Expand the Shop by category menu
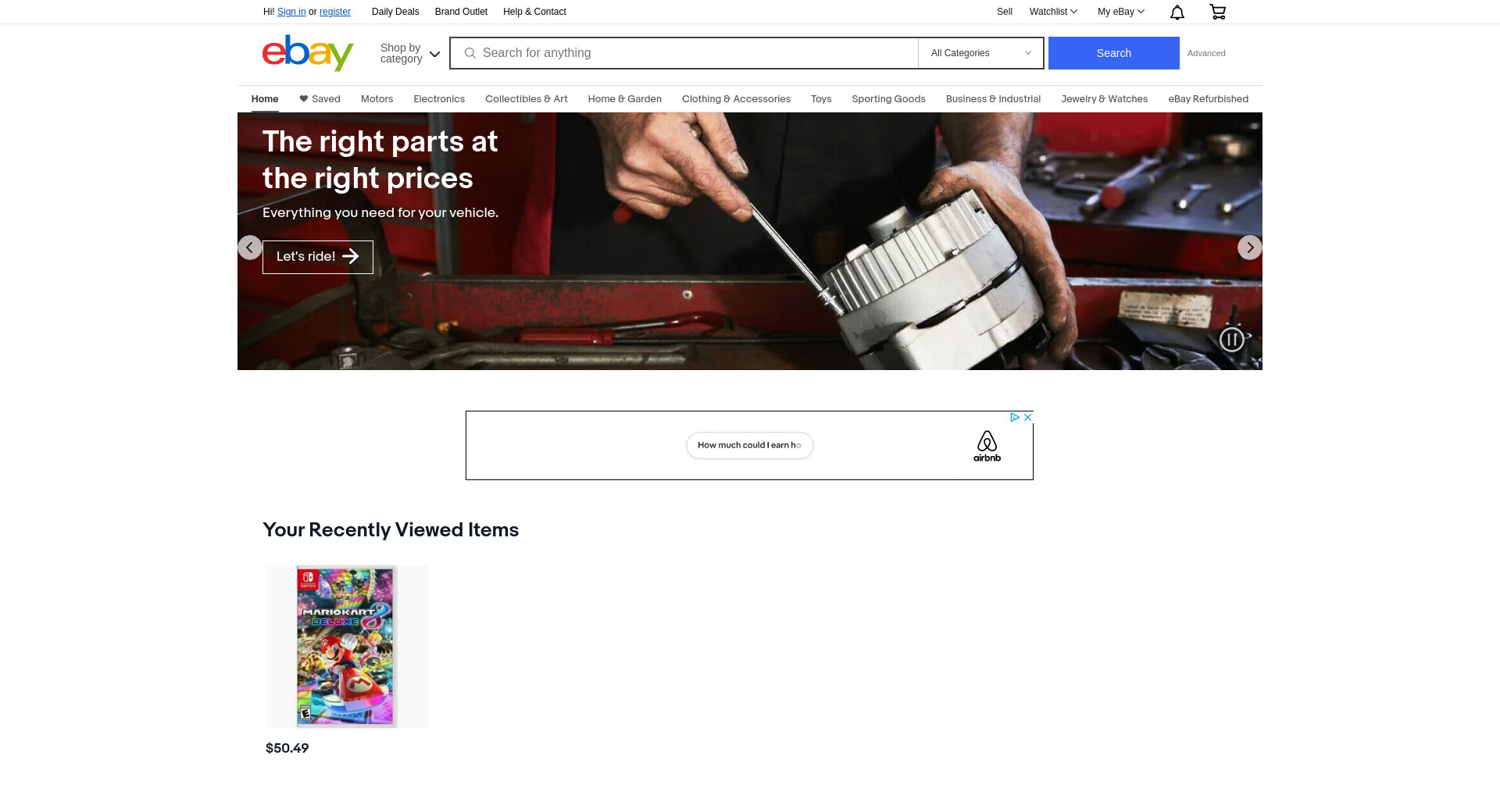The image size is (1500, 812). coord(409,53)
